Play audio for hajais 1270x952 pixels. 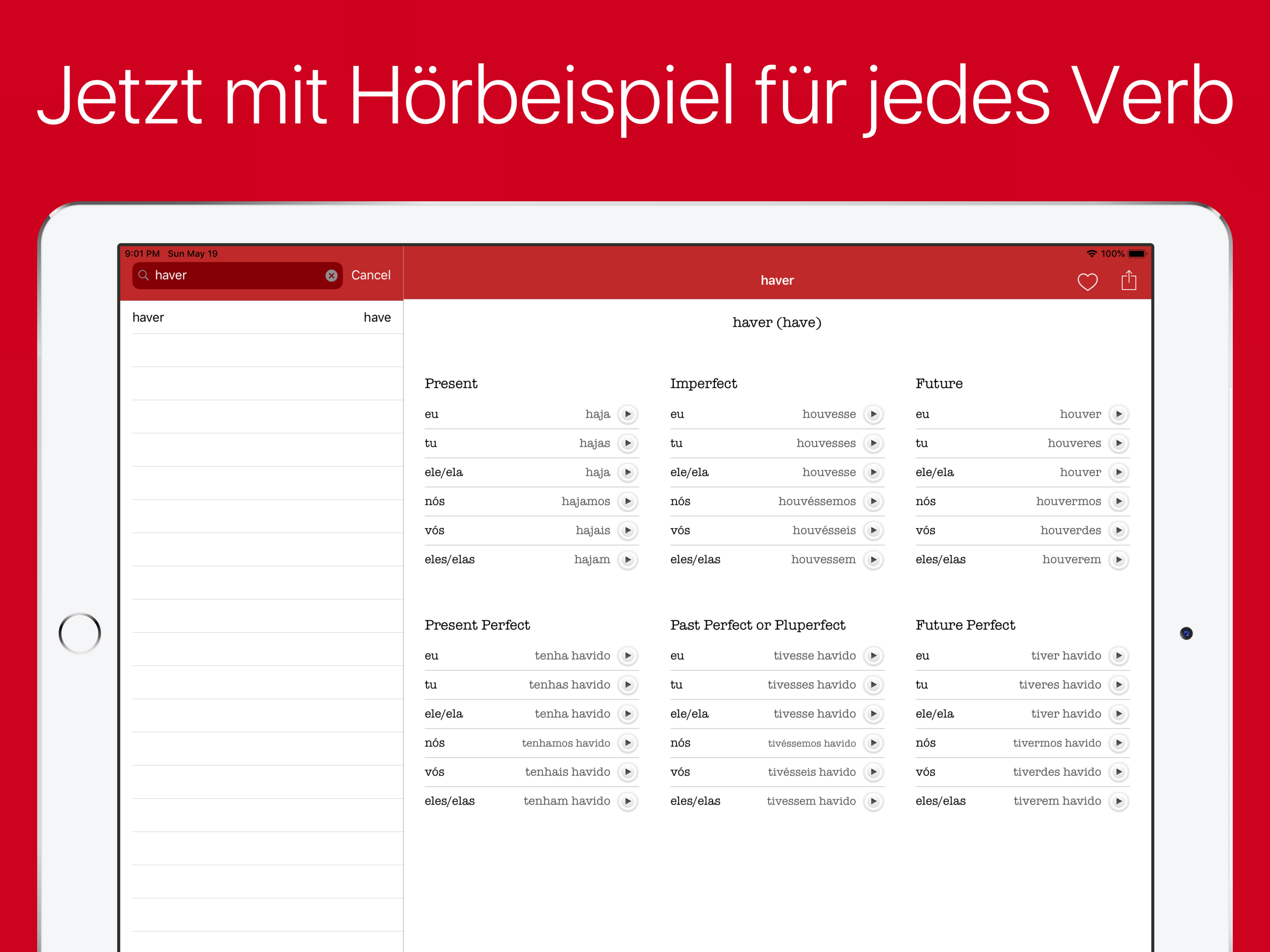coord(628,530)
